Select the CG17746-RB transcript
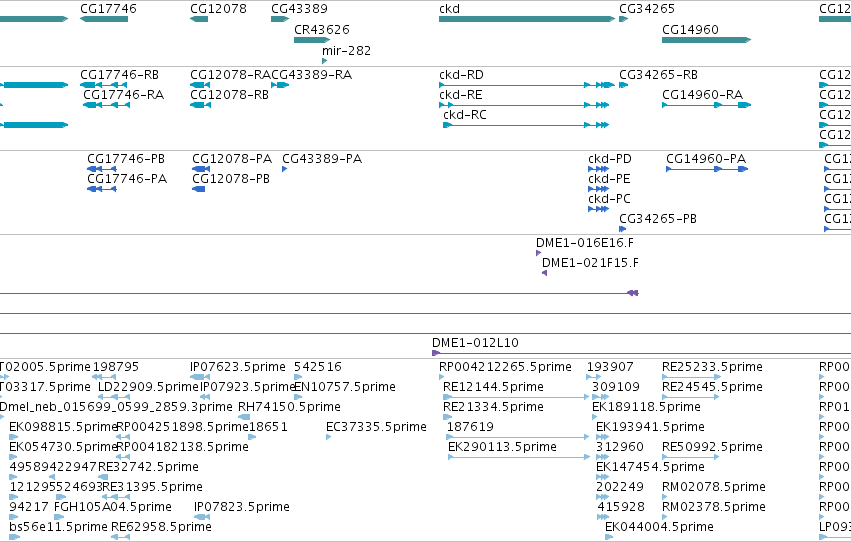This screenshot has width=851, height=542. click(x=104, y=85)
